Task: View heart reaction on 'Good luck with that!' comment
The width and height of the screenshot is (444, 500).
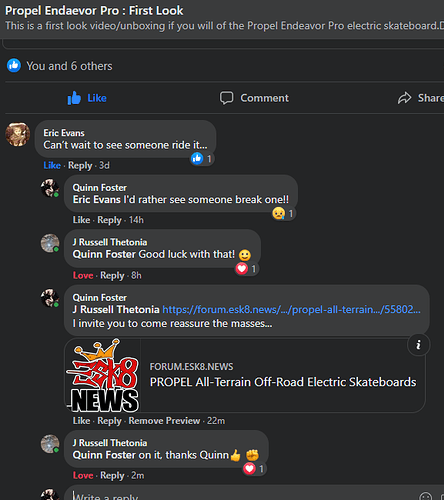Action: pyautogui.click(x=246, y=269)
